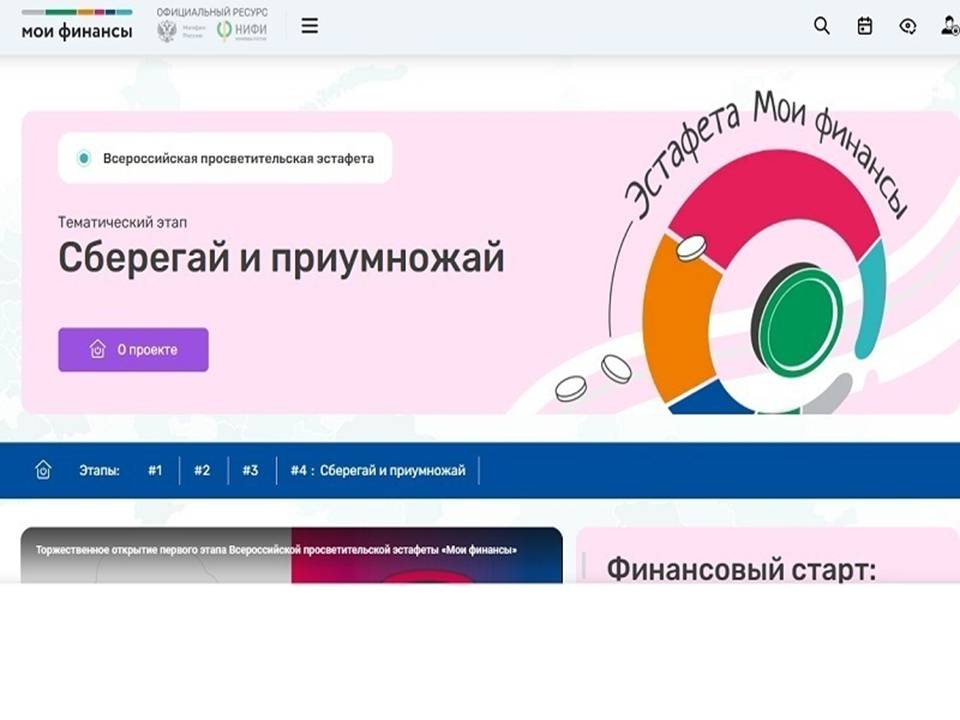960x720 pixels.
Task: Click the Всероссийская просветительская эстафета badge
Action: coord(225,158)
